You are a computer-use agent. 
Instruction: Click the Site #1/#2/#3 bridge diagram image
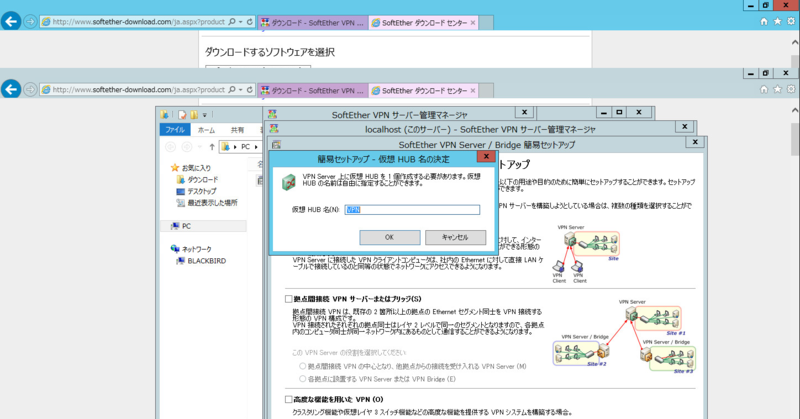pyautogui.click(x=624, y=337)
